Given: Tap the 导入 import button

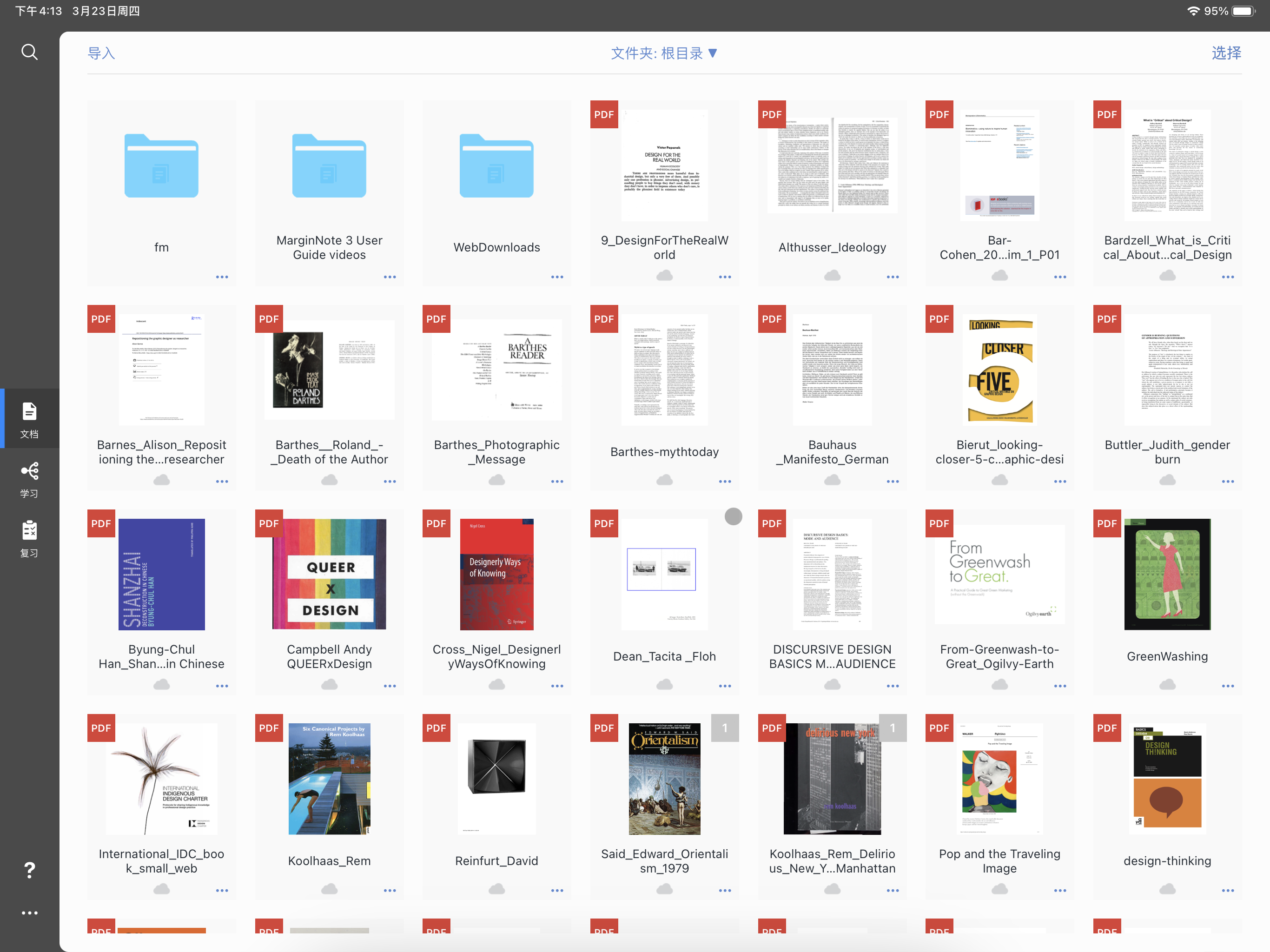Looking at the screenshot, I should [101, 53].
